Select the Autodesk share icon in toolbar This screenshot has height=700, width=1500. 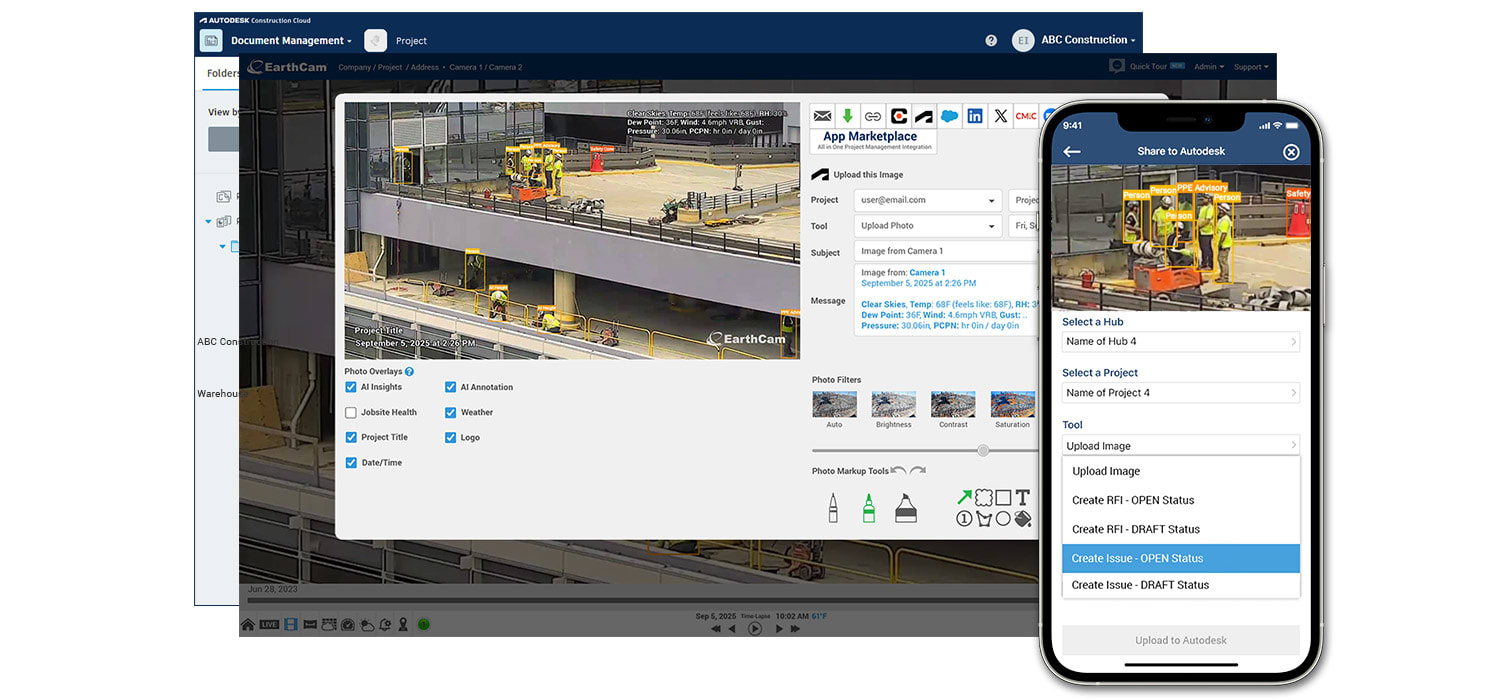[924, 116]
